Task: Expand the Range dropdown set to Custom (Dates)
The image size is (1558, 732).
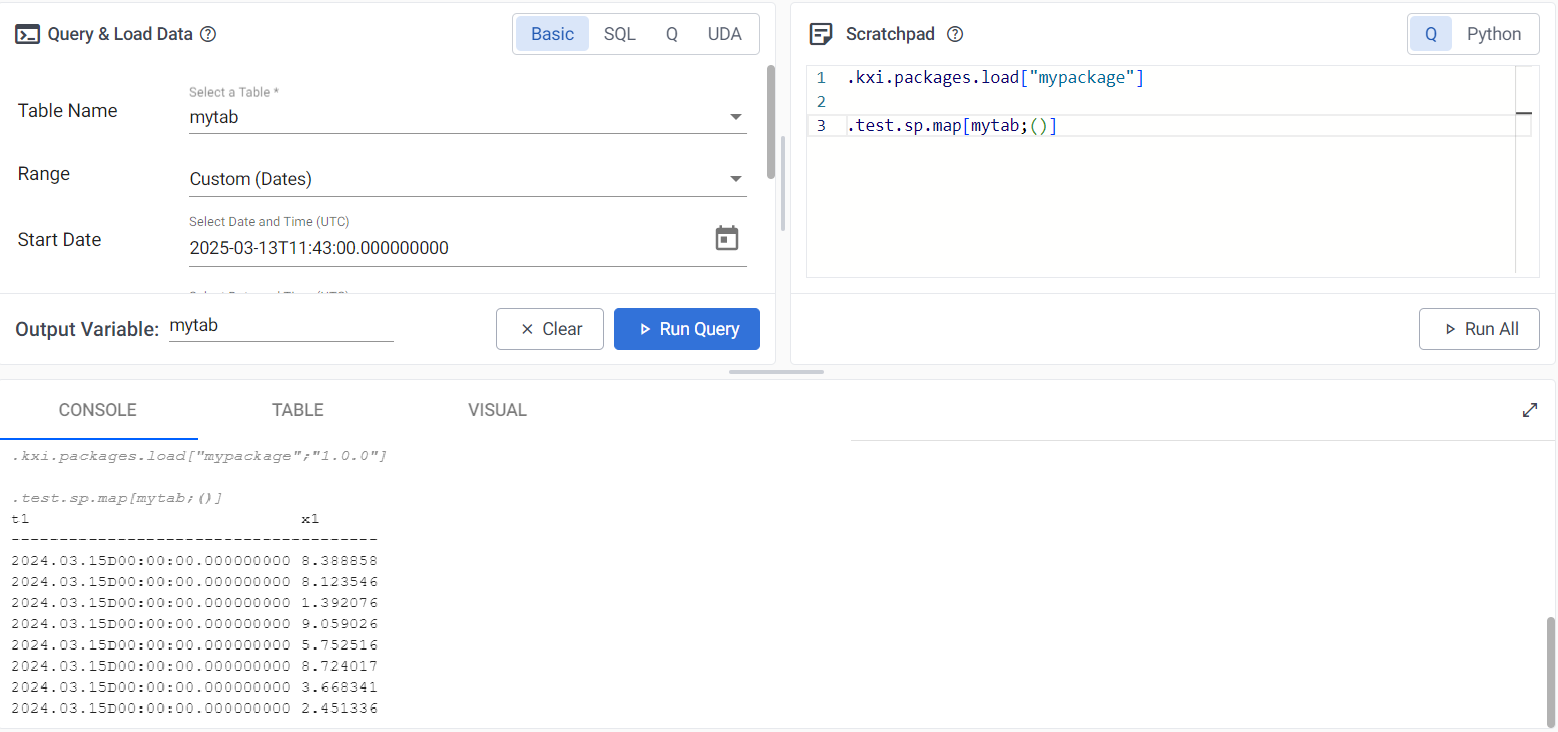Action: pyautogui.click(x=467, y=179)
